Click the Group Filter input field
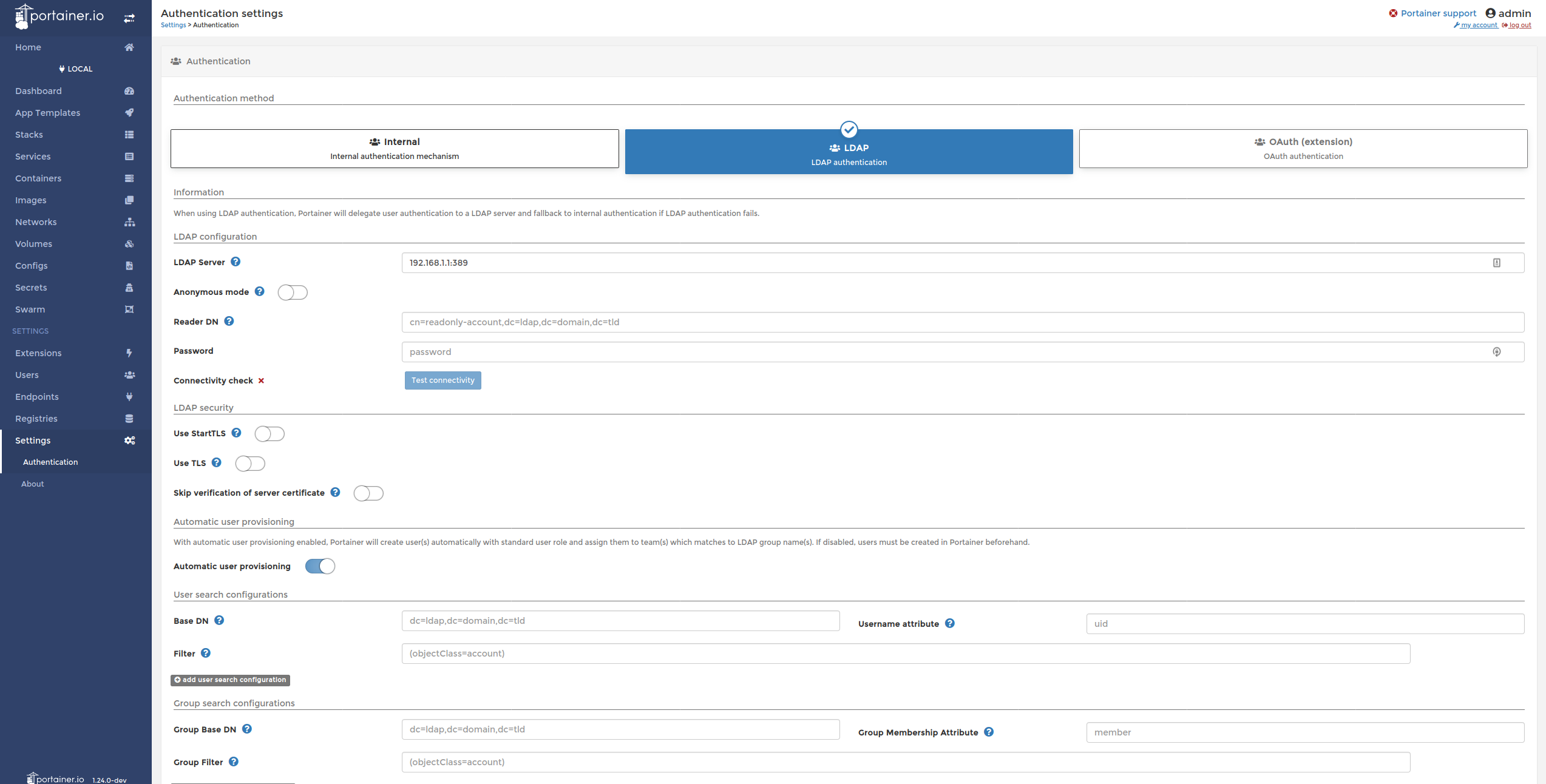This screenshot has height=784, width=1546. pyautogui.click(x=906, y=762)
